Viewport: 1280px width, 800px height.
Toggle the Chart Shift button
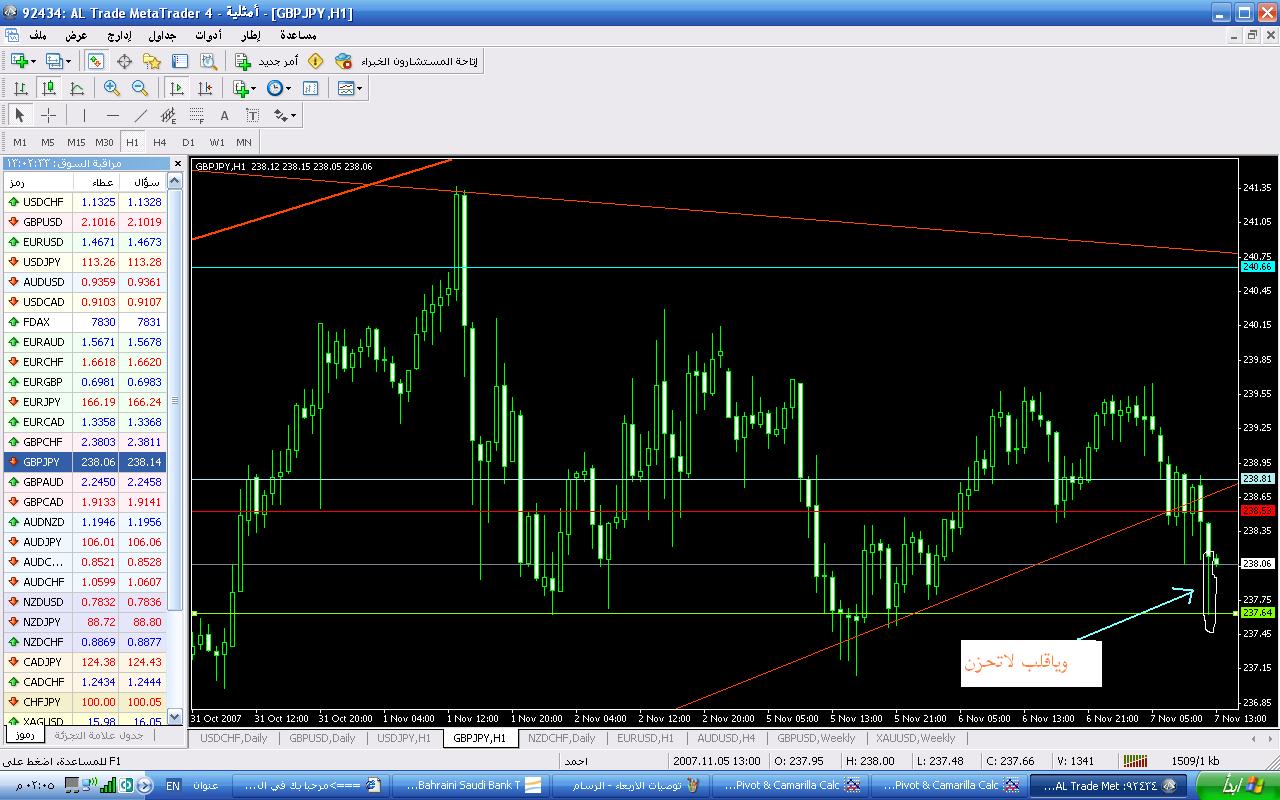pos(205,88)
